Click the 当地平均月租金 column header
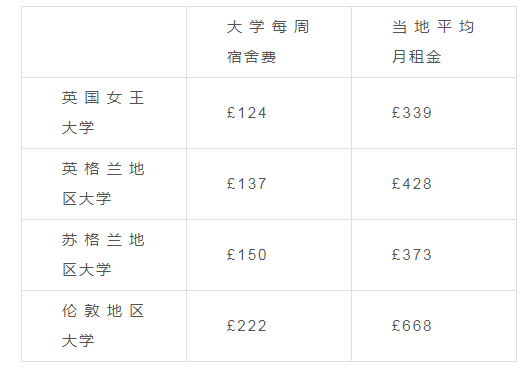The width and height of the screenshot is (531, 375). point(433,42)
